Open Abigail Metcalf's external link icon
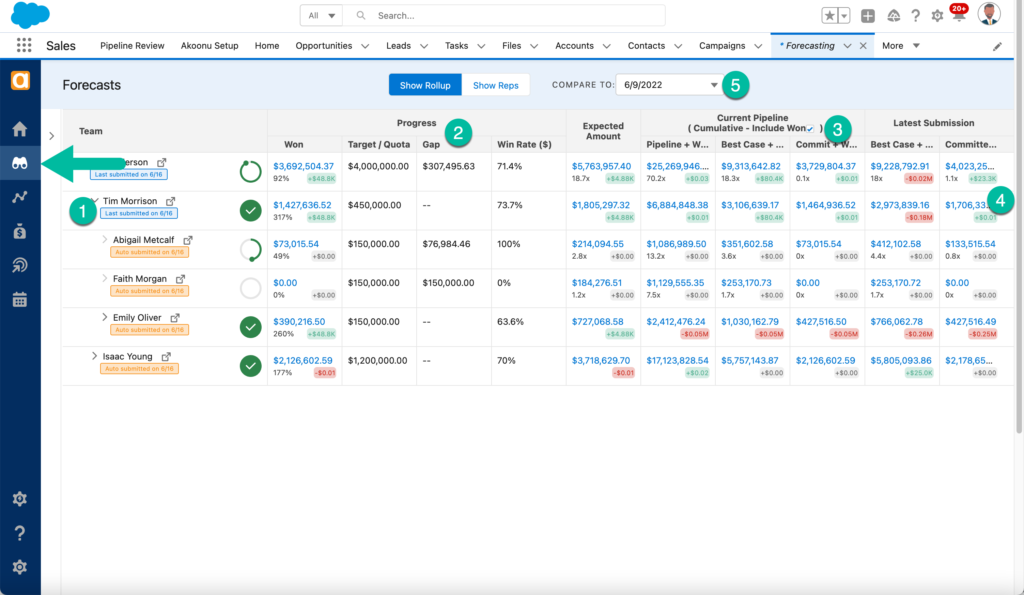 pyautogui.click(x=188, y=240)
